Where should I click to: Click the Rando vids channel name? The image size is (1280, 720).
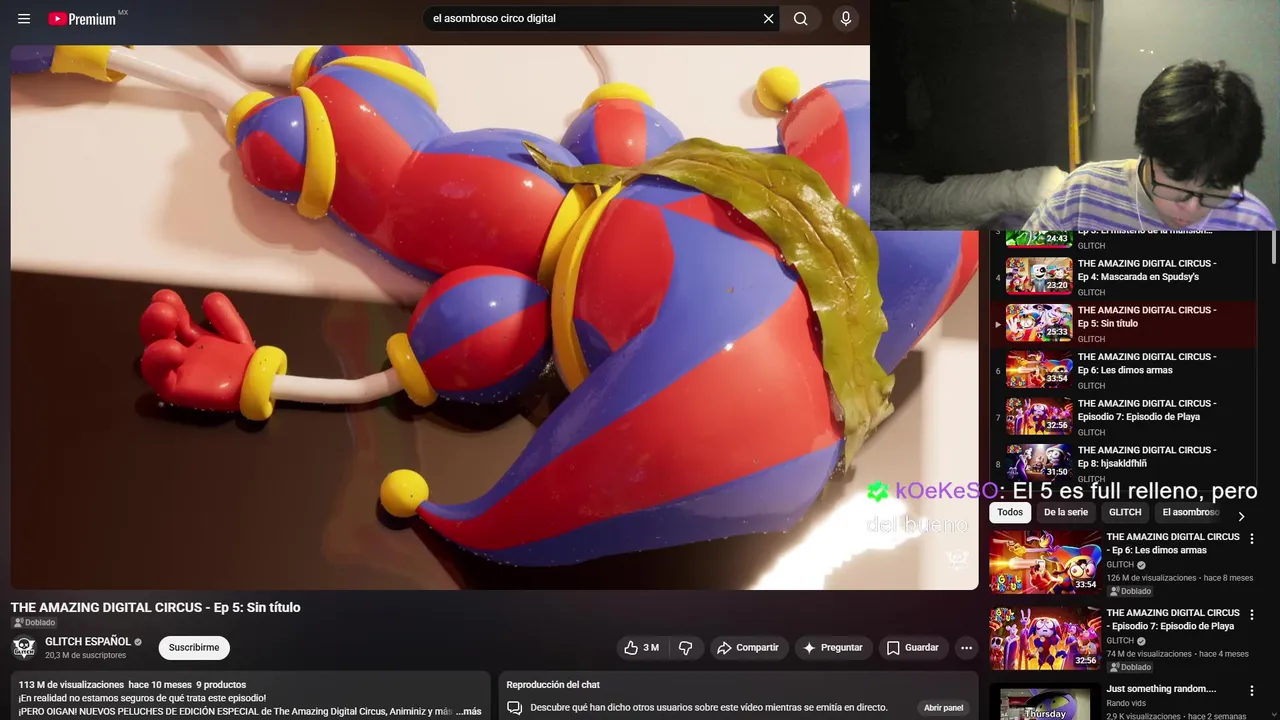tap(1126, 703)
